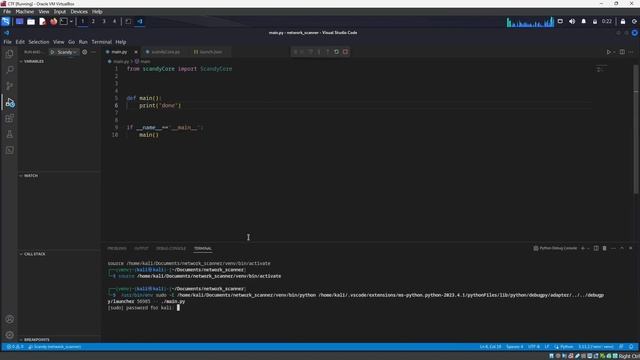The image size is (640, 360).
Task: Stop the debug session with red square
Action: pos(345,52)
